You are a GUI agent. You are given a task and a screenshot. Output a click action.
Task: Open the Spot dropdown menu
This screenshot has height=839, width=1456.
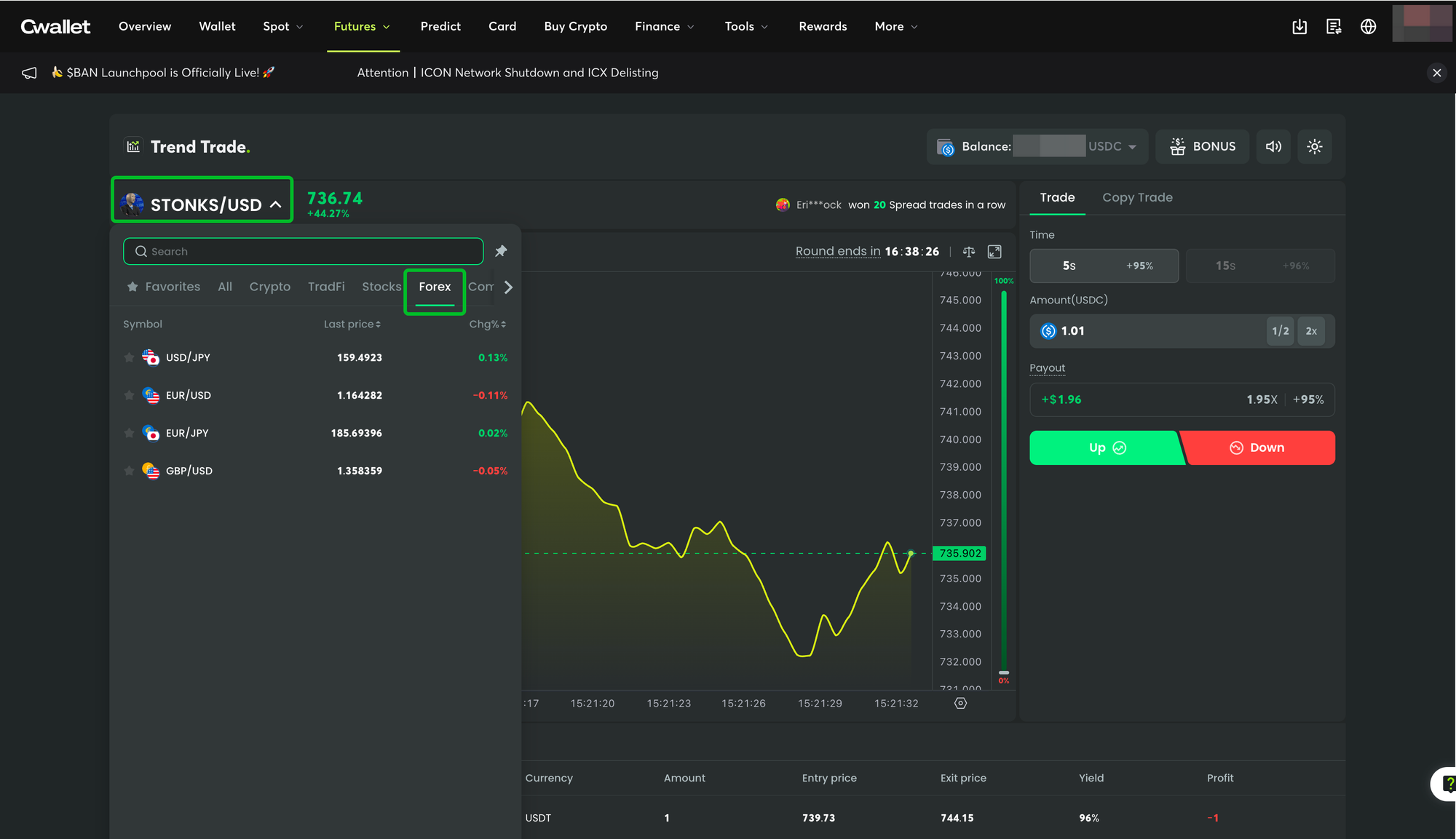(283, 27)
